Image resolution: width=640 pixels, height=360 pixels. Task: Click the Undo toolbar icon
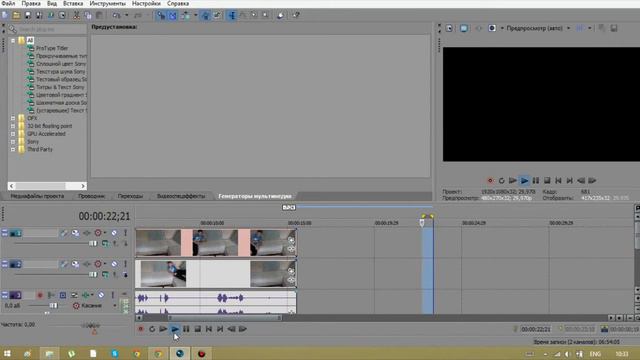click(116, 16)
